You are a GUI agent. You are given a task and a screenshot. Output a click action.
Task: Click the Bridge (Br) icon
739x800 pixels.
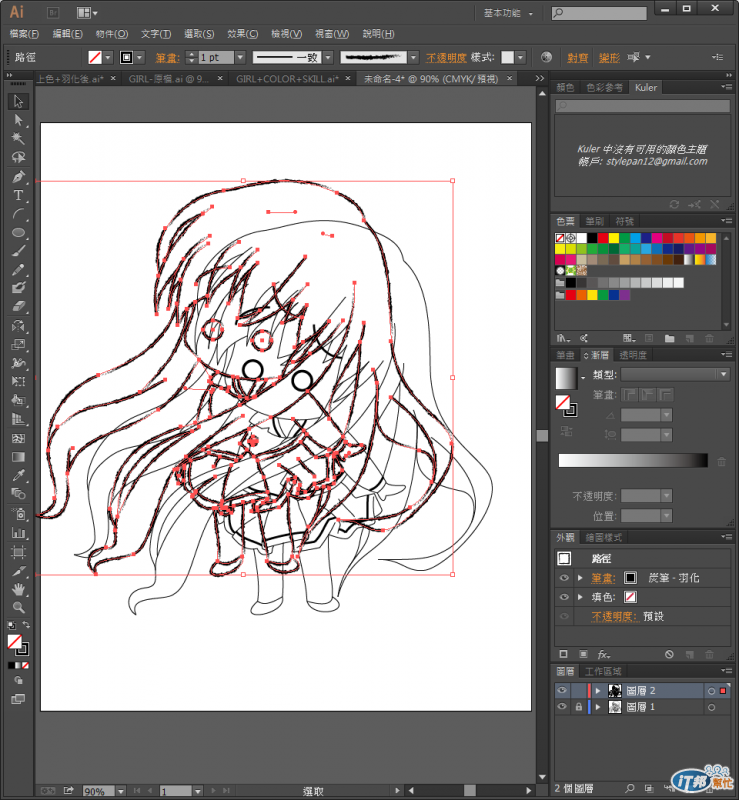pyautogui.click(x=53, y=13)
